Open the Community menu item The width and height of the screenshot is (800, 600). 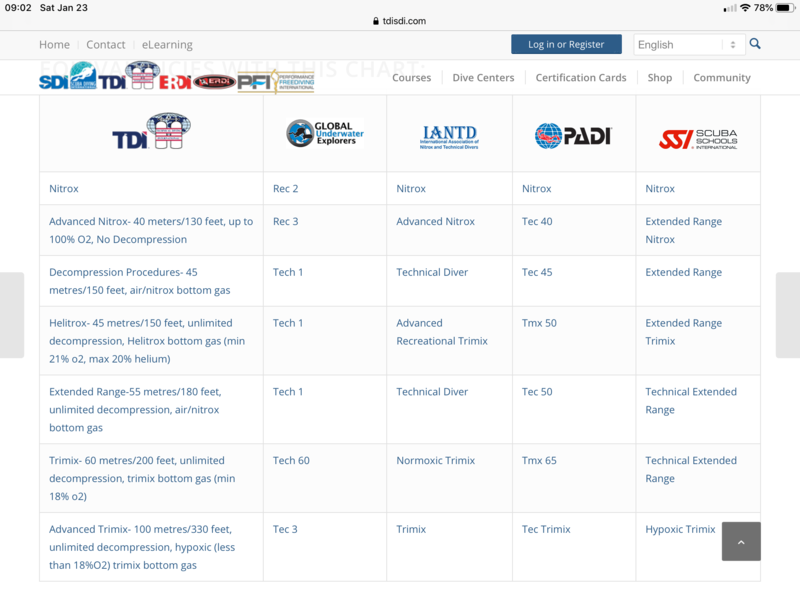click(721, 77)
